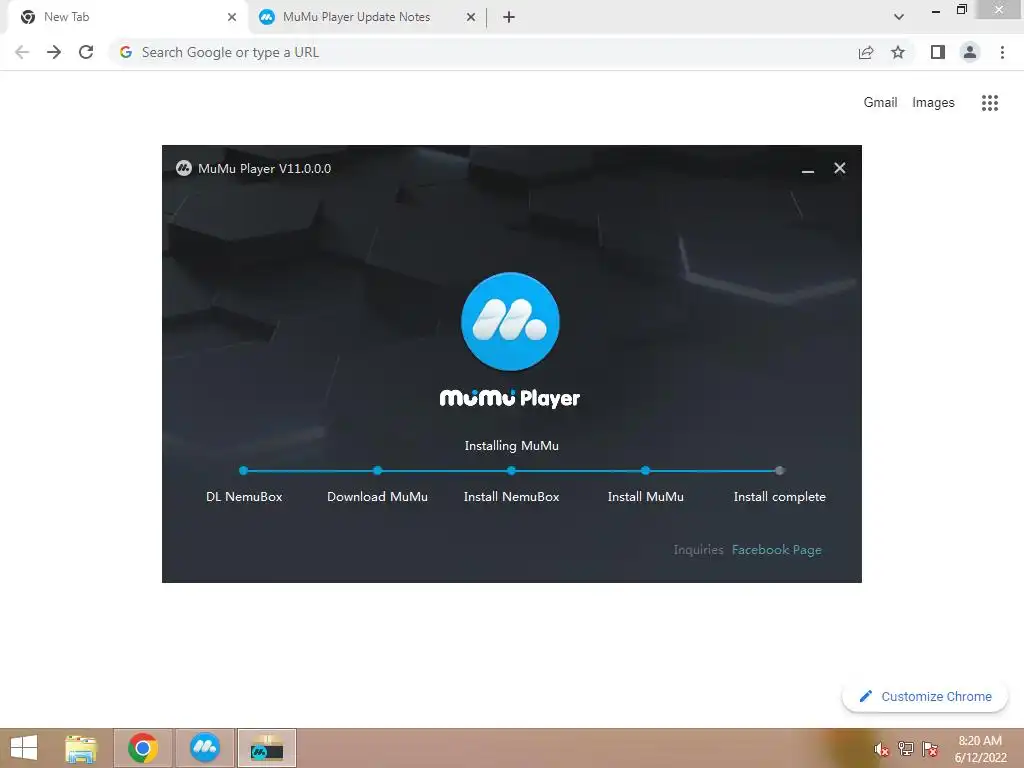Open the Inquiries link
This screenshot has height=768, width=1024.
click(698, 550)
